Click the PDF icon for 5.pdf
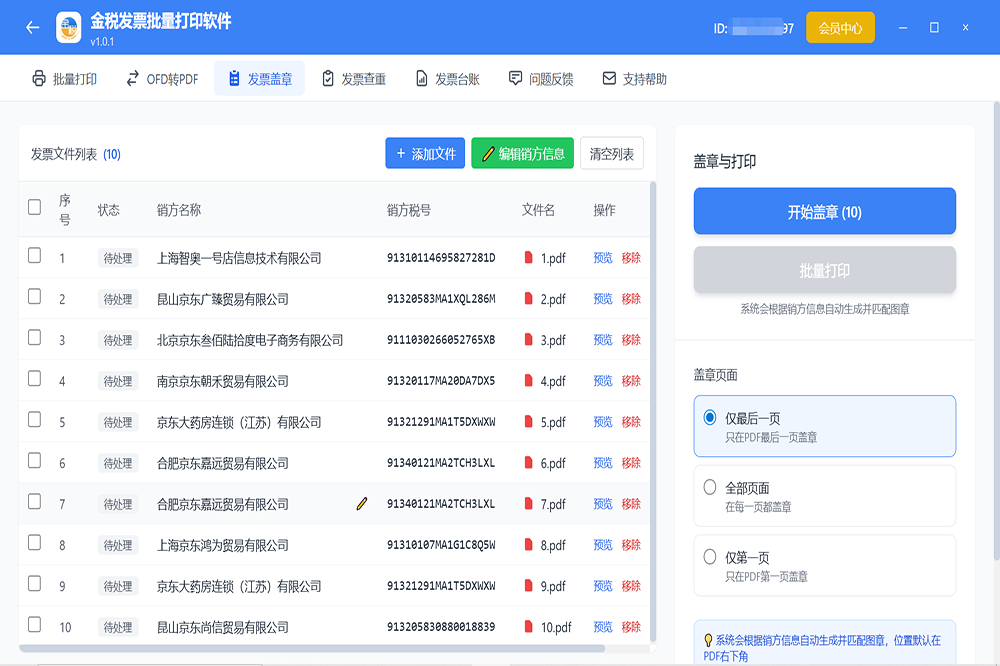 coord(529,422)
